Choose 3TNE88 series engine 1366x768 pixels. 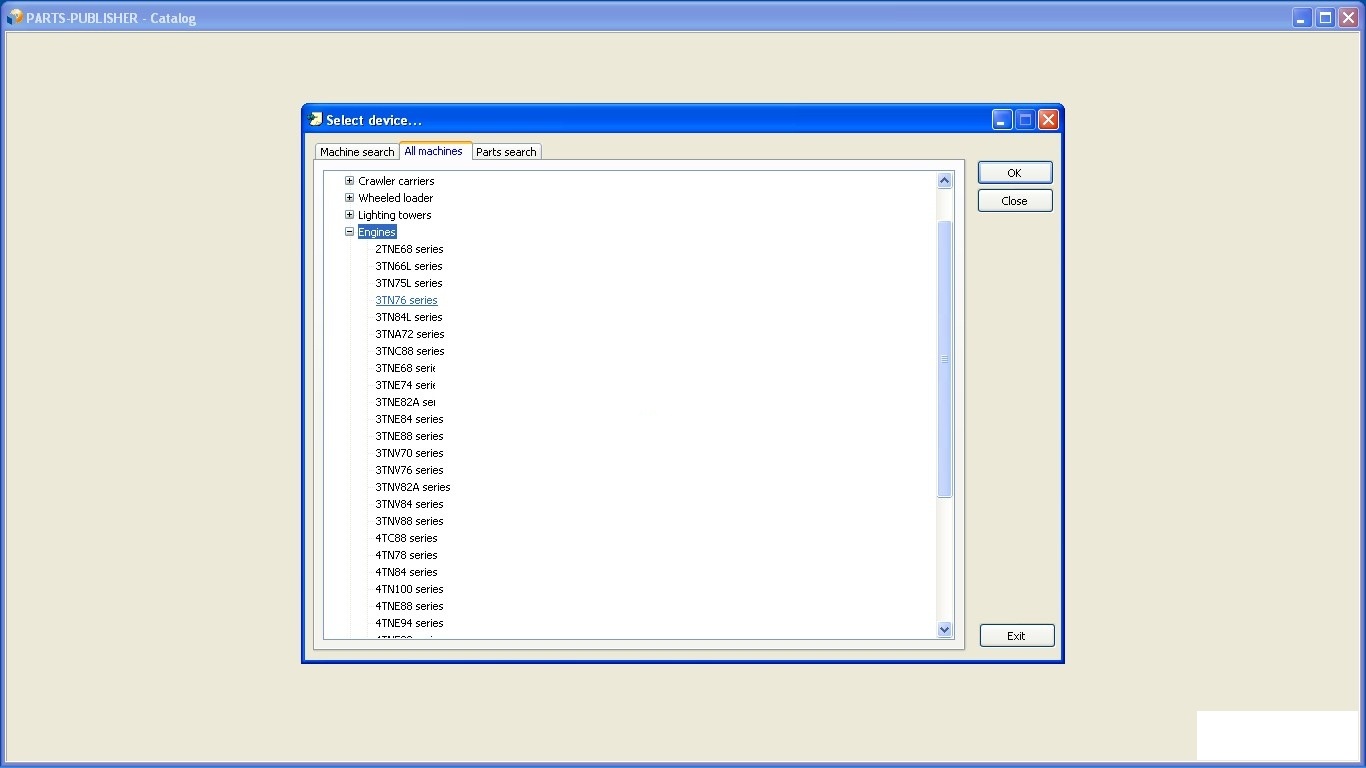click(x=409, y=436)
